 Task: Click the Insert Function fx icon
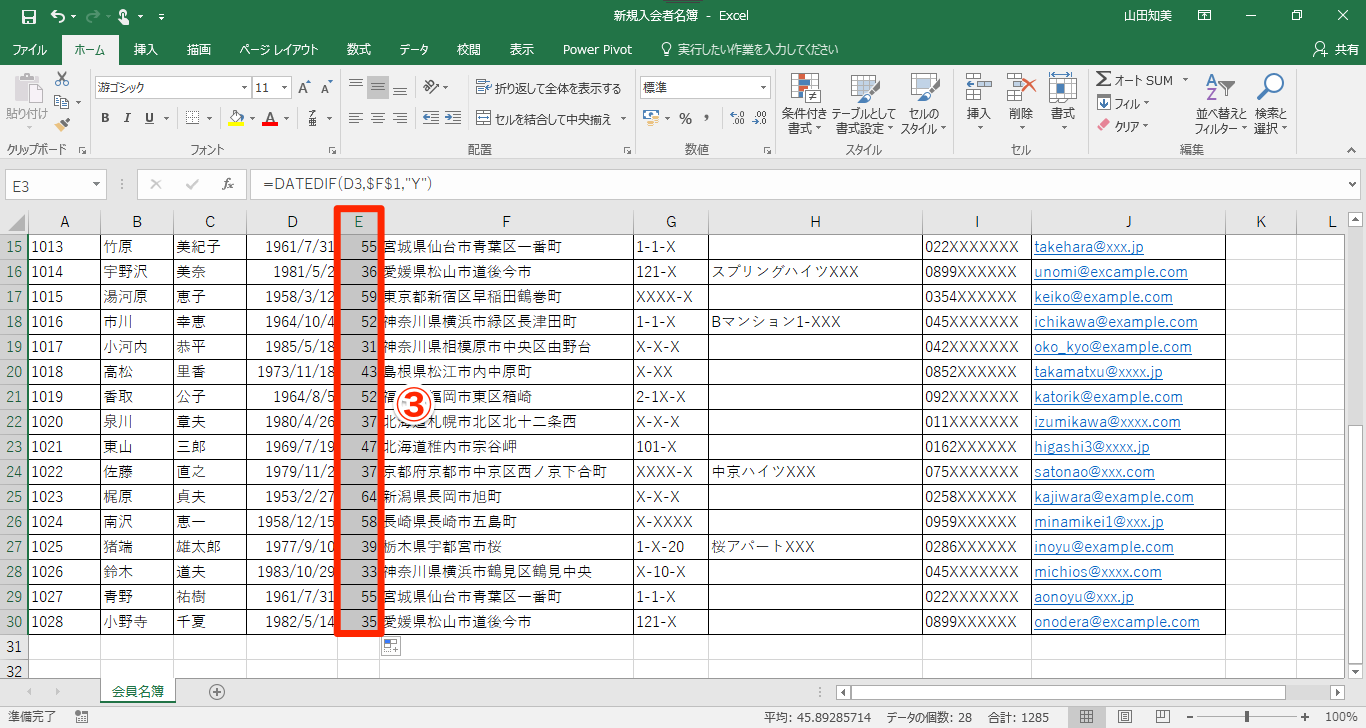(x=228, y=184)
